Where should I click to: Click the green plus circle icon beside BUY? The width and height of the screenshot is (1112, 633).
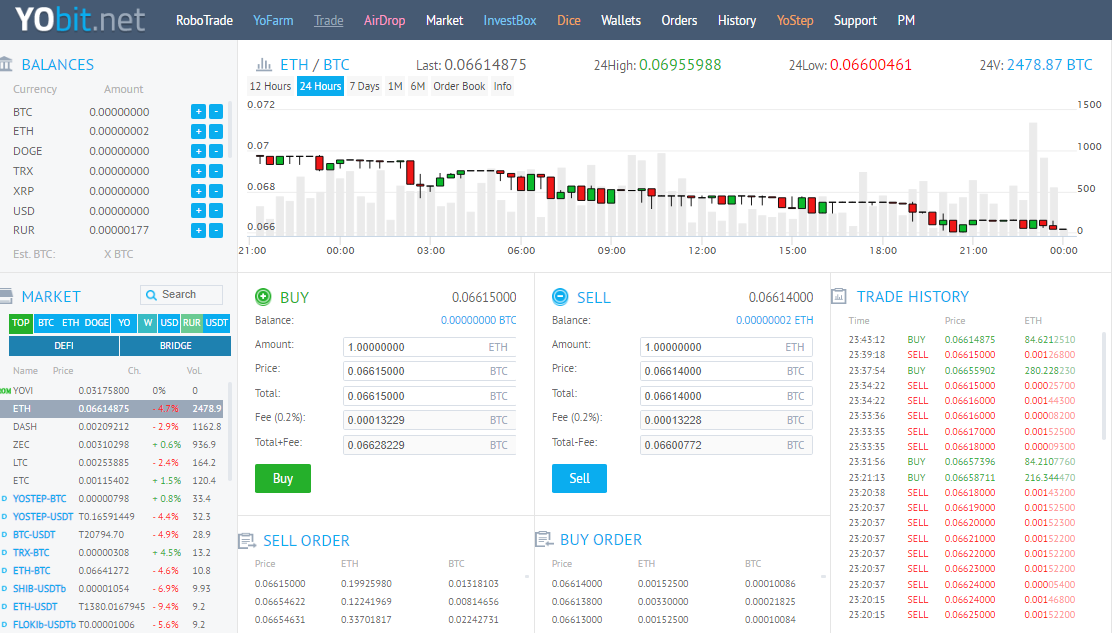coord(263,296)
